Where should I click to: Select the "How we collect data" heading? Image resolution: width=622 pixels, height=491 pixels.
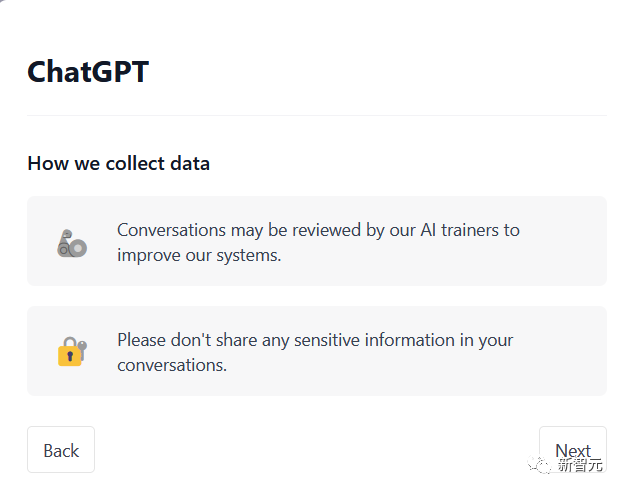118,163
